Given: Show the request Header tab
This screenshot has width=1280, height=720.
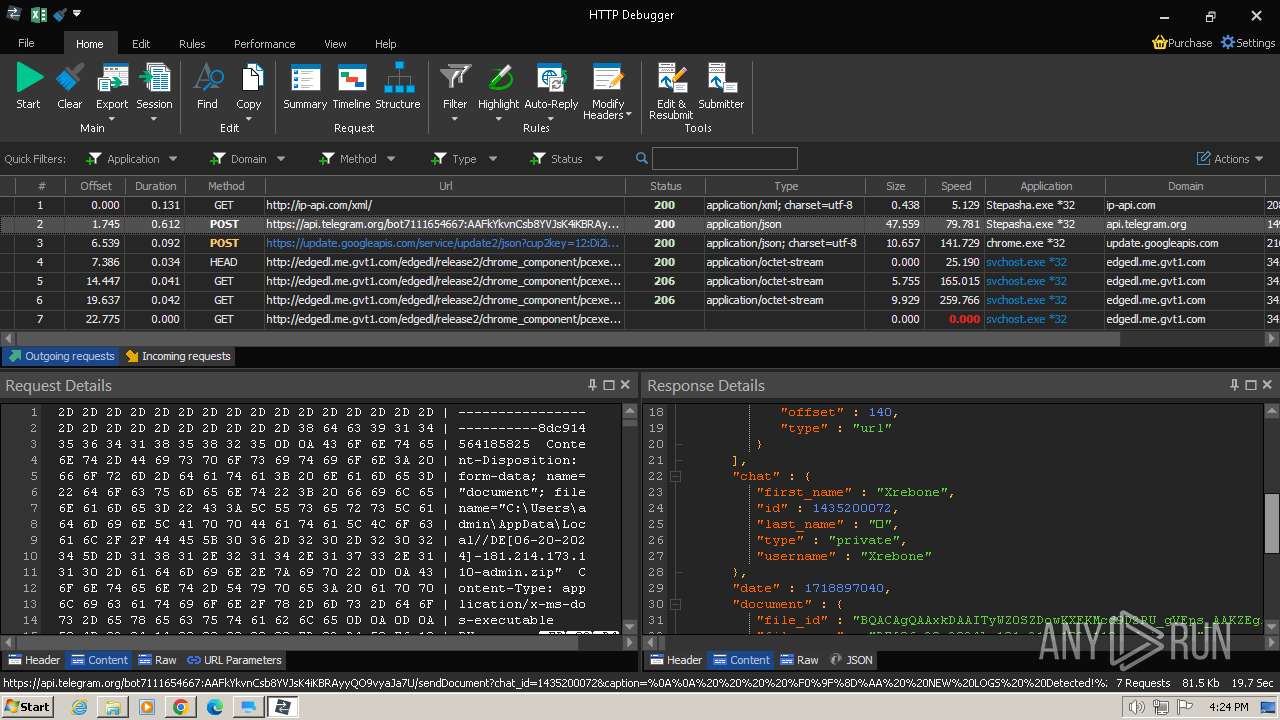Looking at the screenshot, I should click(x=34, y=660).
